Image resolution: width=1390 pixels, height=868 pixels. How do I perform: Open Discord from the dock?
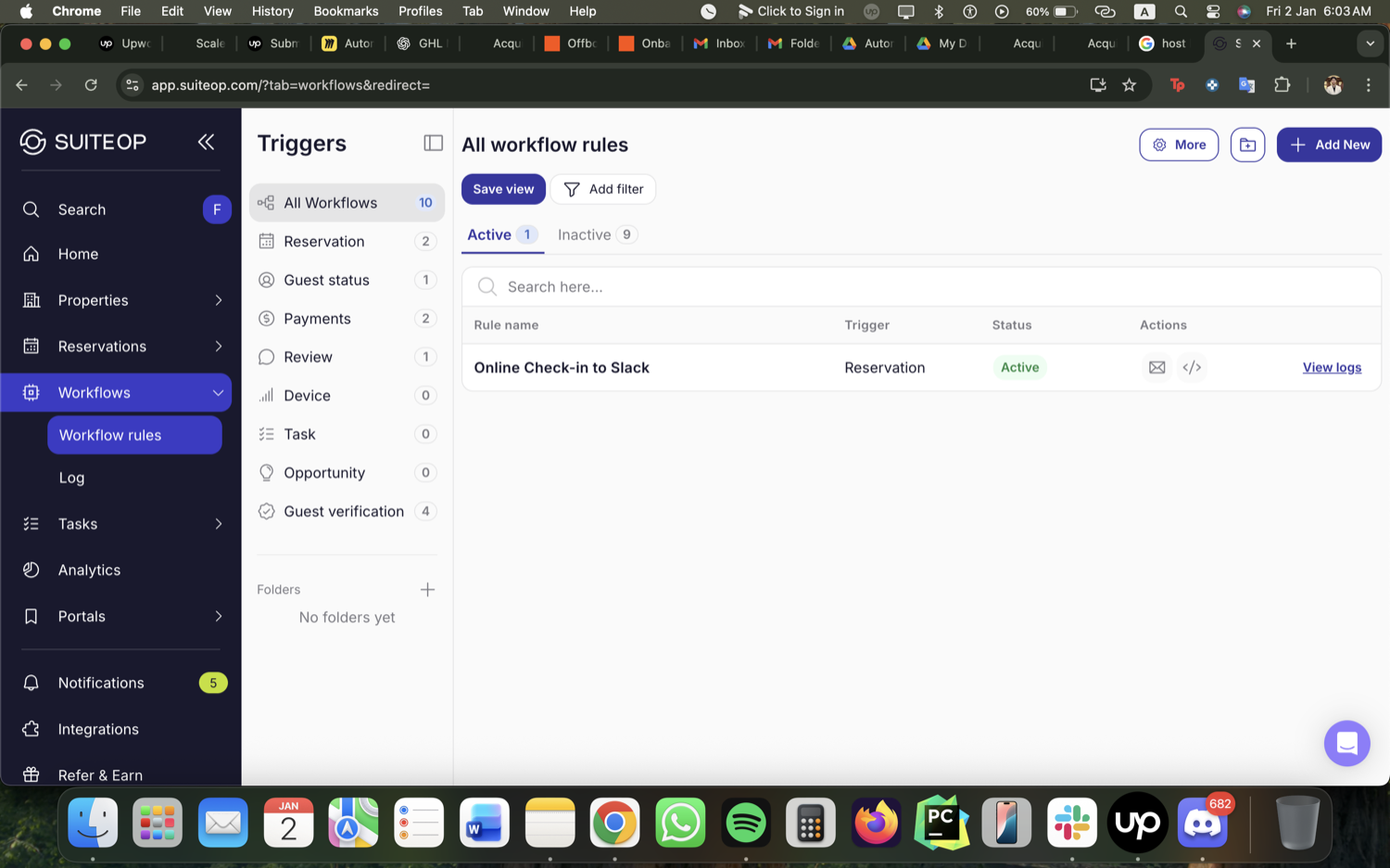[x=1202, y=823]
